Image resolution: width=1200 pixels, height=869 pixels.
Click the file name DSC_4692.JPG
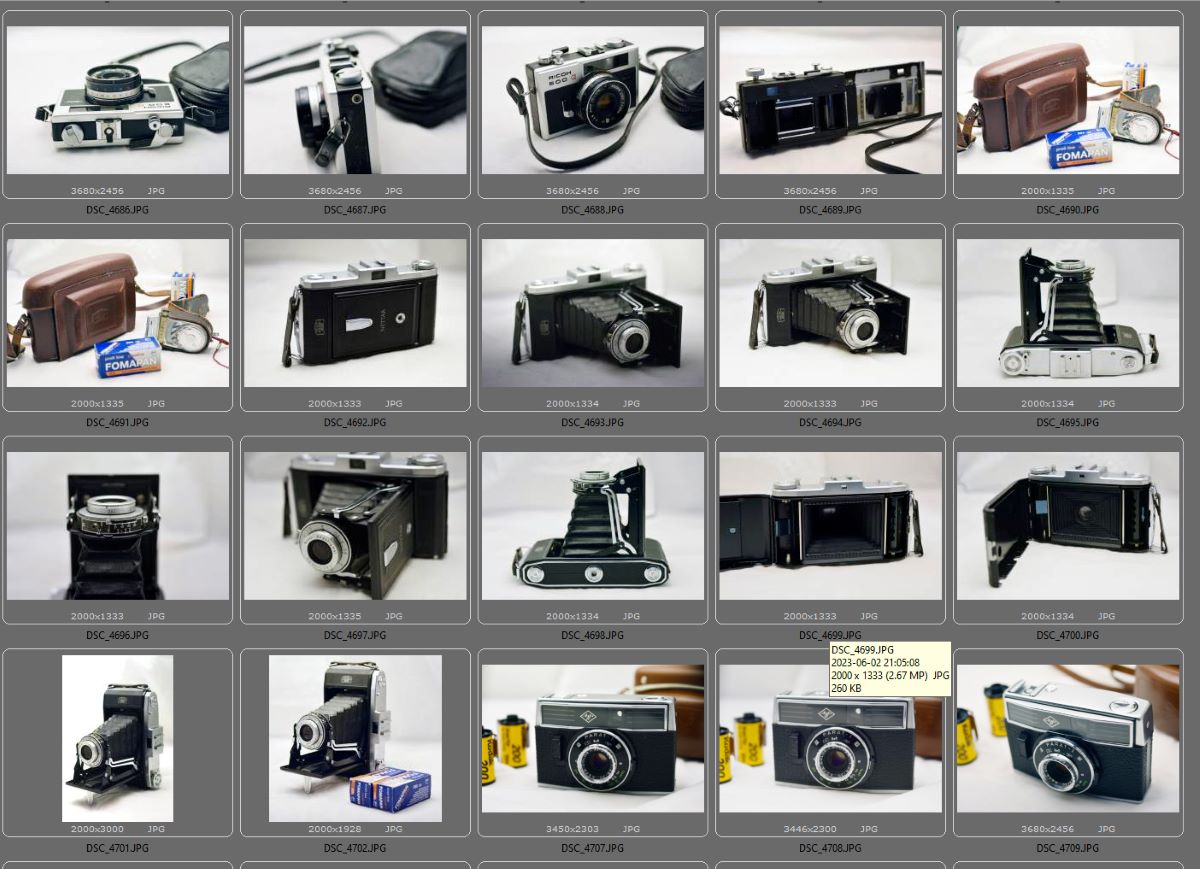[x=355, y=423]
